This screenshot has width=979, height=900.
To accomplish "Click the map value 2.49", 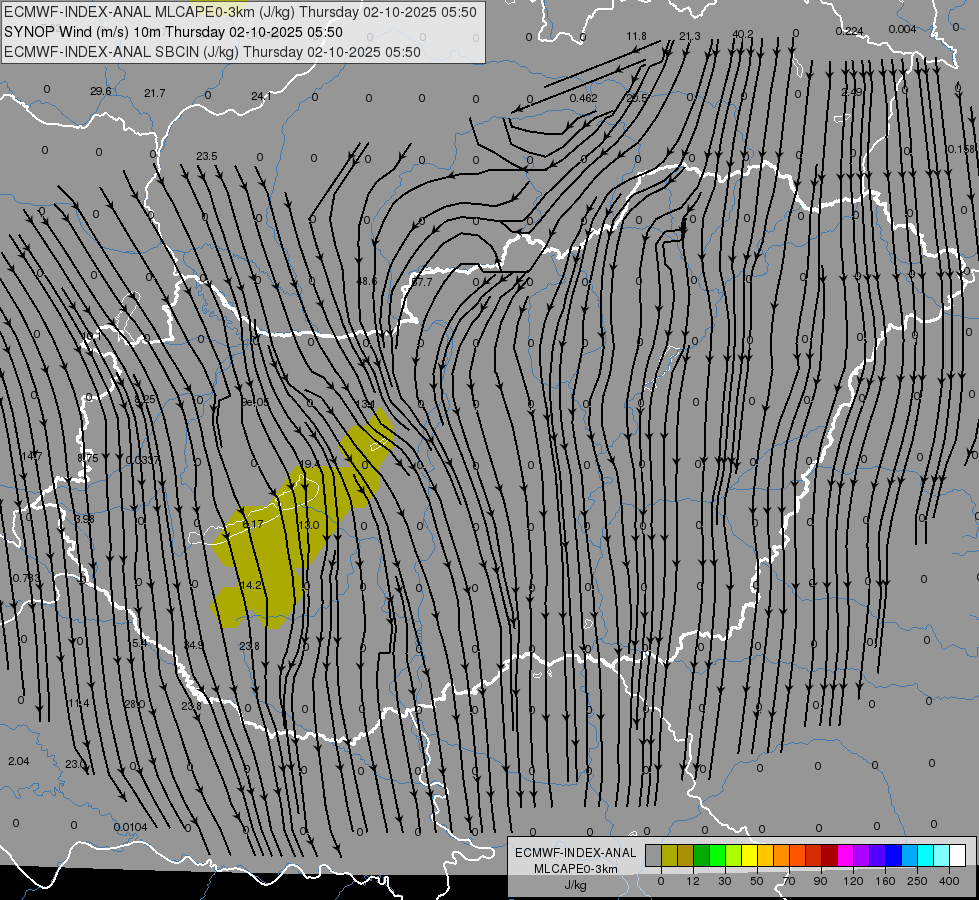I will point(852,92).
